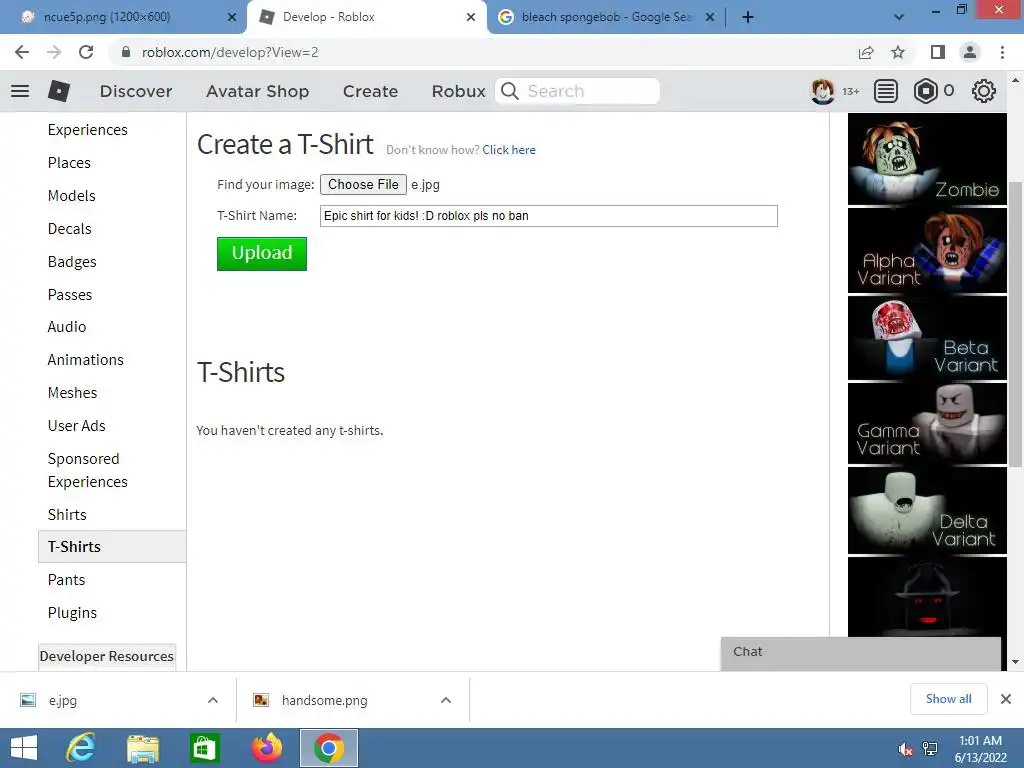
Task: Open the Windows Start menu
Action: [x=24, y=748]
